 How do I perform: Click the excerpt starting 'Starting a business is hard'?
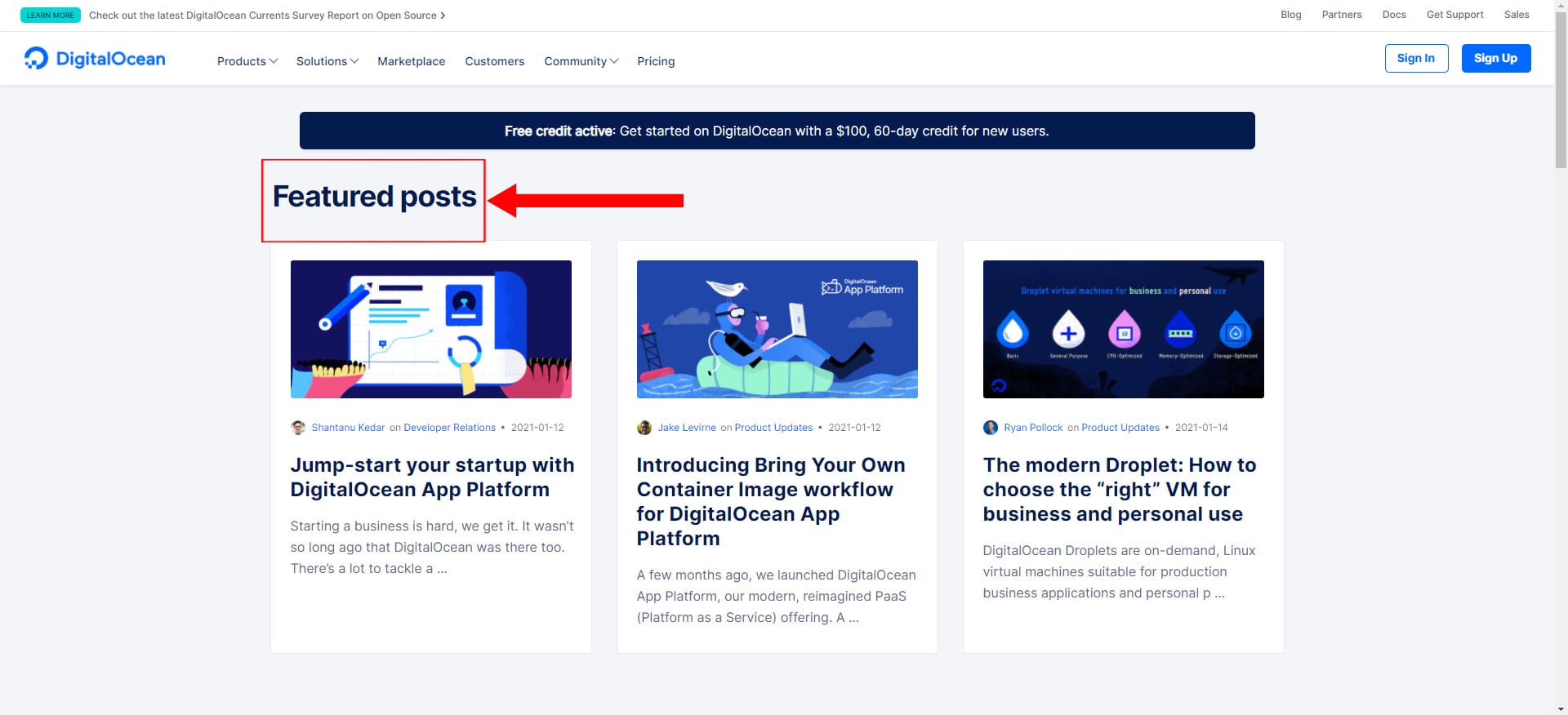tap(432, 548)
